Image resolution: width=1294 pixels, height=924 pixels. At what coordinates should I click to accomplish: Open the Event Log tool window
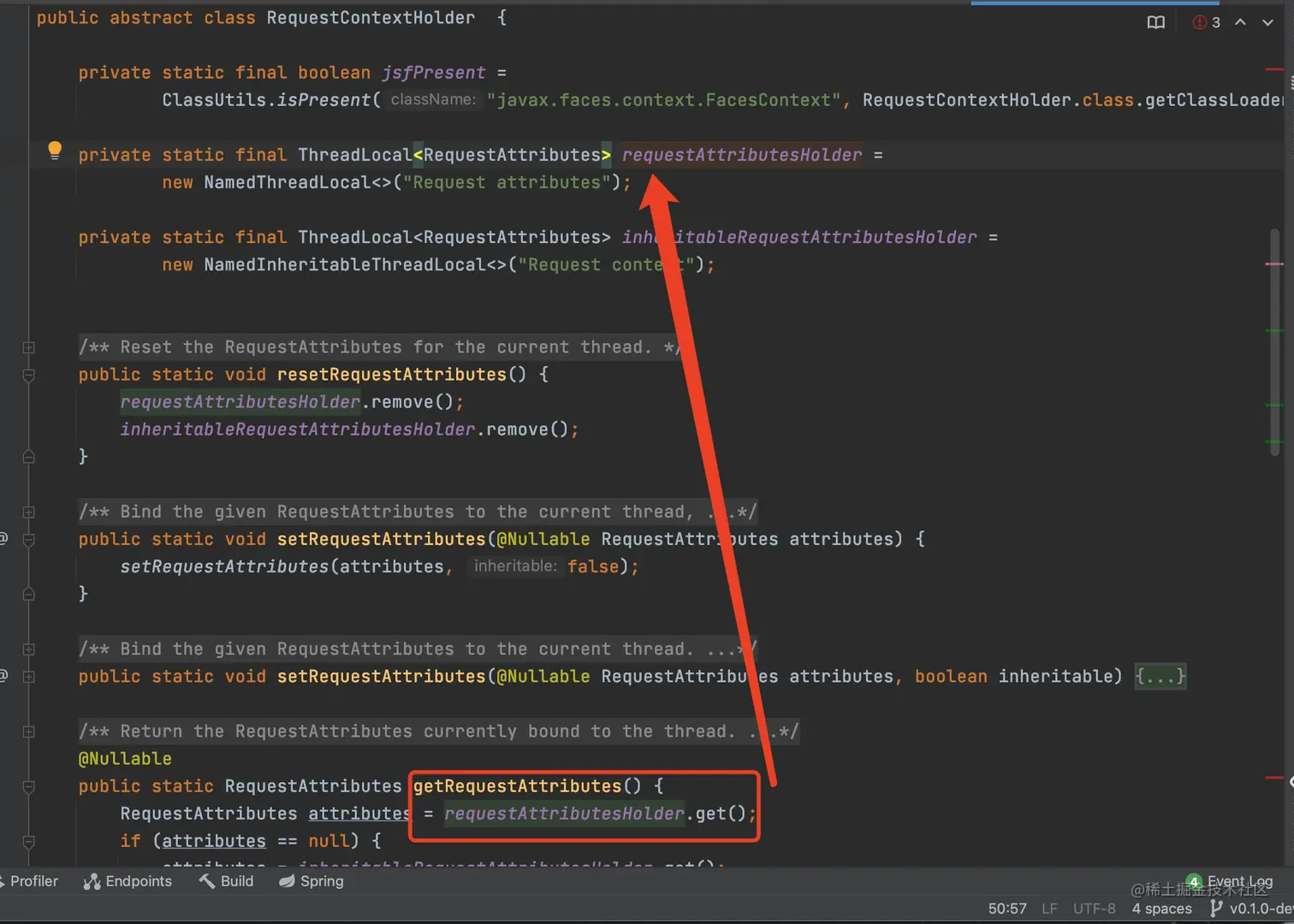1231,881
